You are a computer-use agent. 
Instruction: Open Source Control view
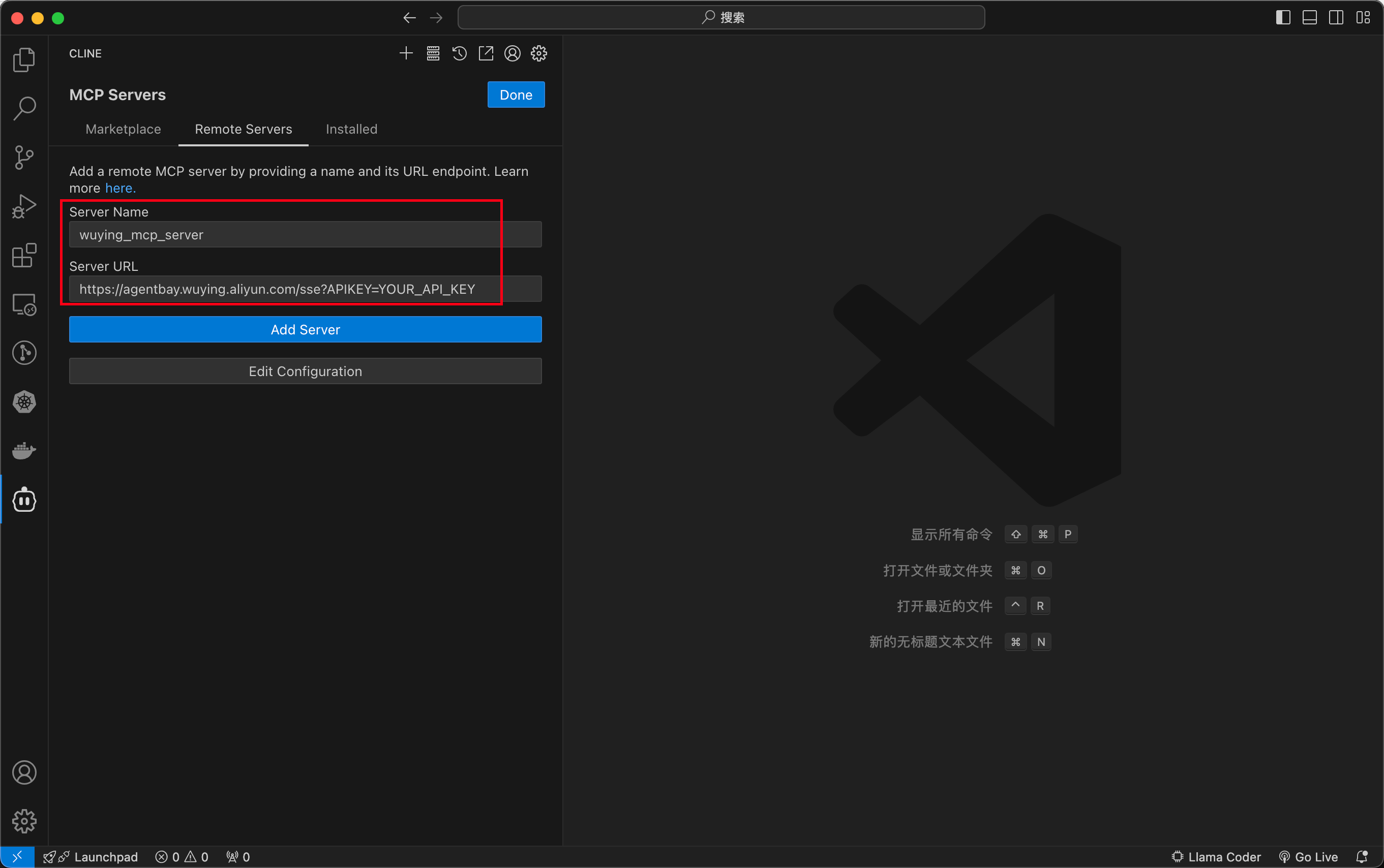(x=24, y=158)
